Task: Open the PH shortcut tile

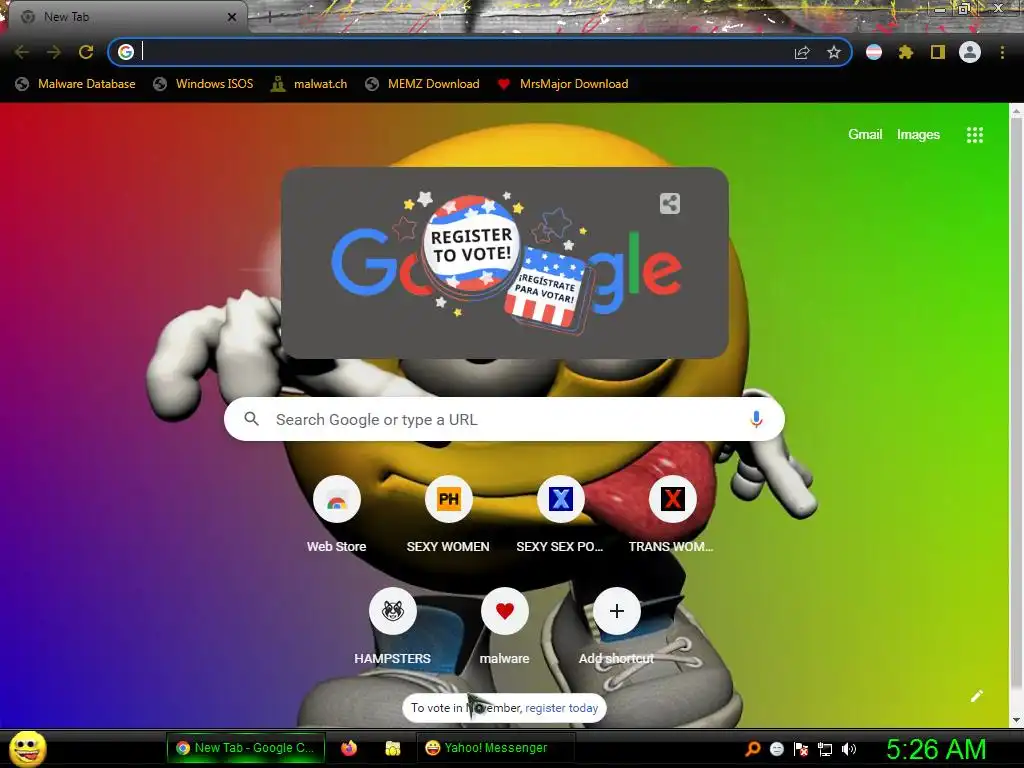Action: [x=448, y=516]
